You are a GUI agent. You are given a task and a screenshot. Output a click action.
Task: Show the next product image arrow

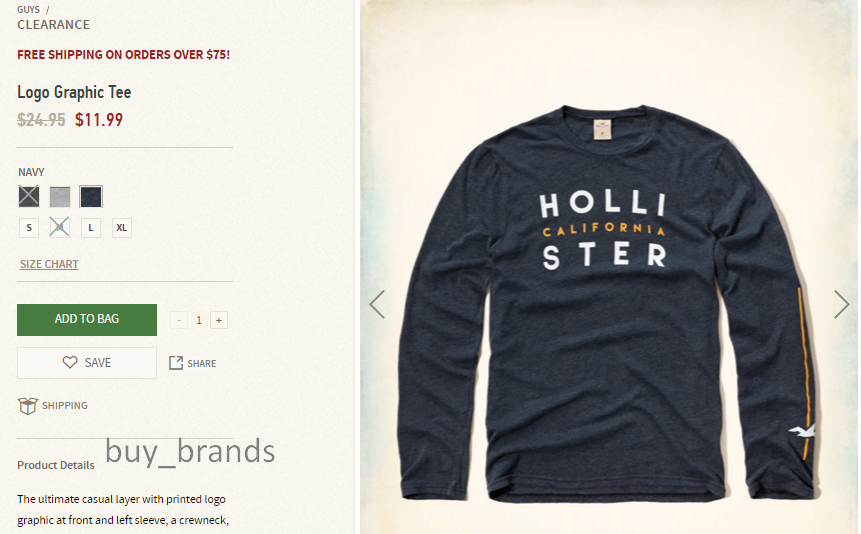coord(841,304)
